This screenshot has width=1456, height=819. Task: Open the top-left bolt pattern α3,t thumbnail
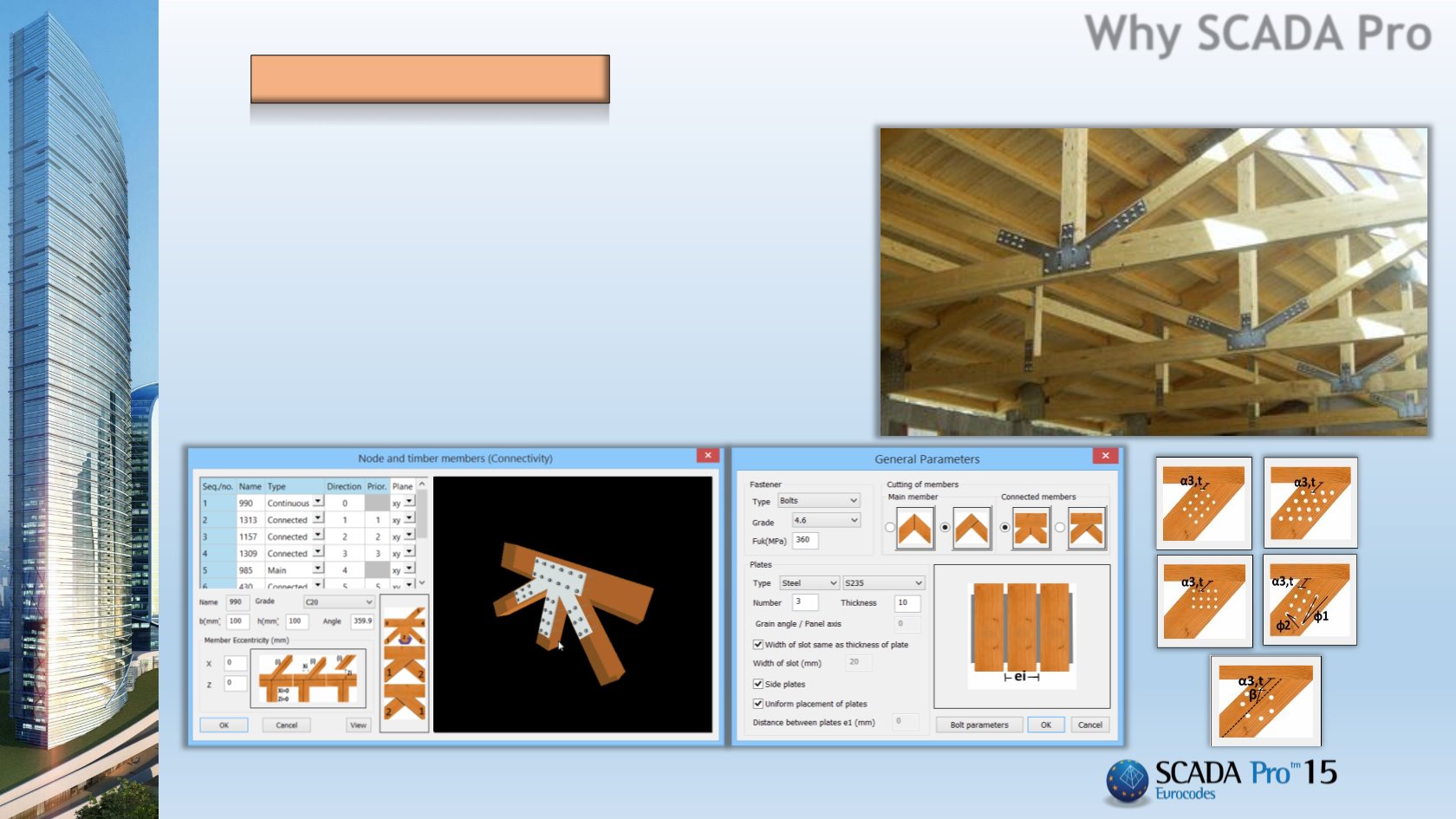[x=1204, y=504]
